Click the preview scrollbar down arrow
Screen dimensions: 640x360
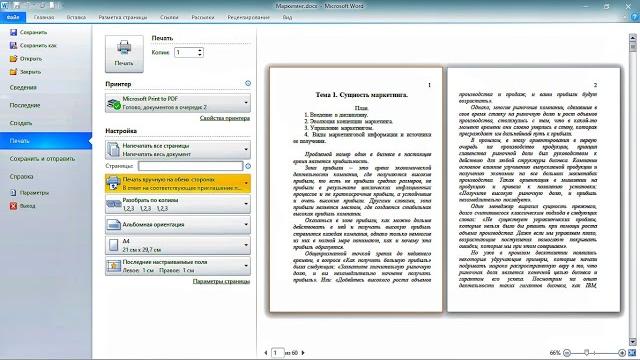[x=633, y=342]
